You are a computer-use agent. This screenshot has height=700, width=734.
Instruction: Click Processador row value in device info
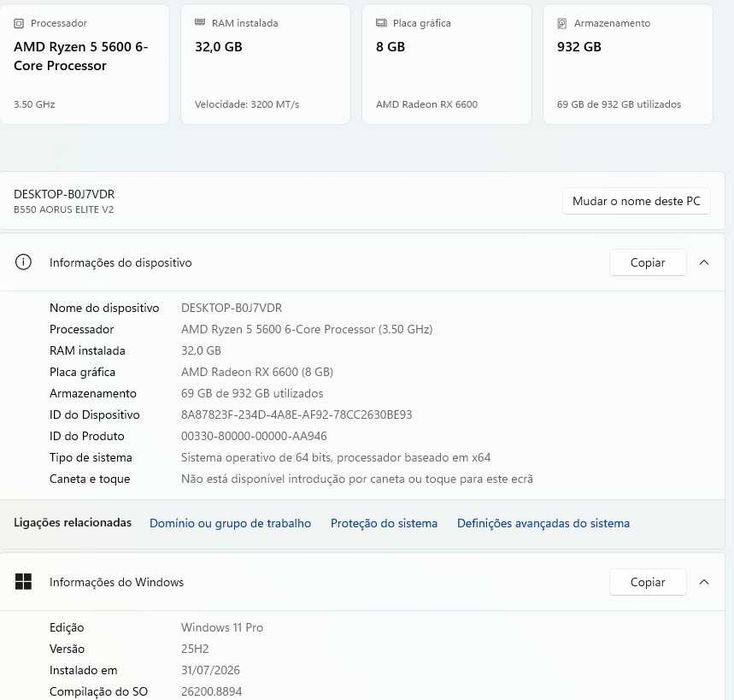(307, 330)
